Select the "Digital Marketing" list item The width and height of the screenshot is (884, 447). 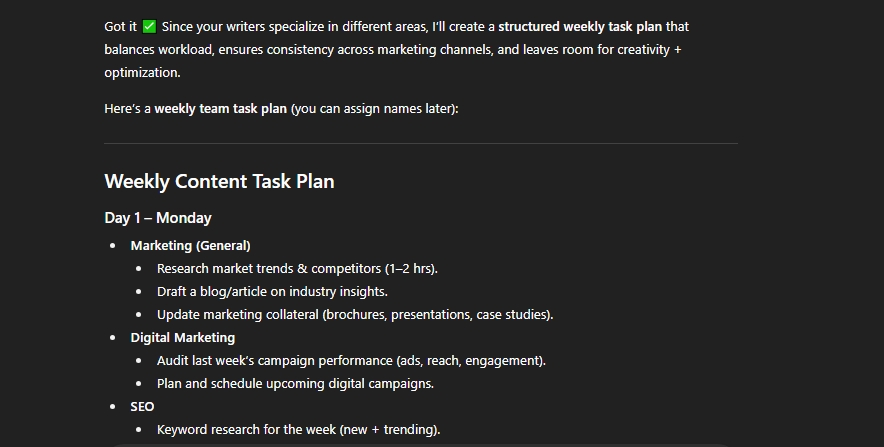182,338
